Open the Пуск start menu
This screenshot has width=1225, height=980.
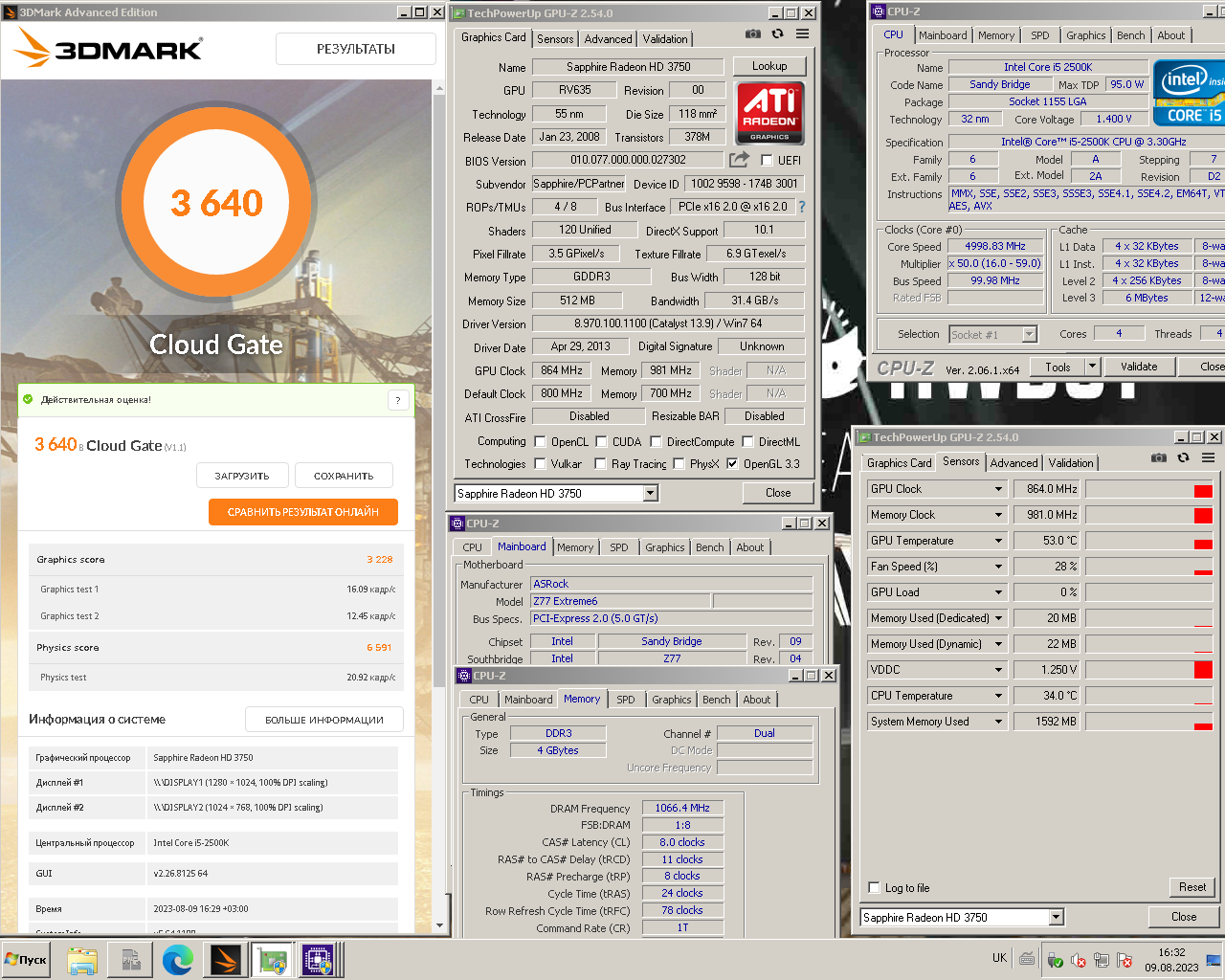[x=26, y=960]
